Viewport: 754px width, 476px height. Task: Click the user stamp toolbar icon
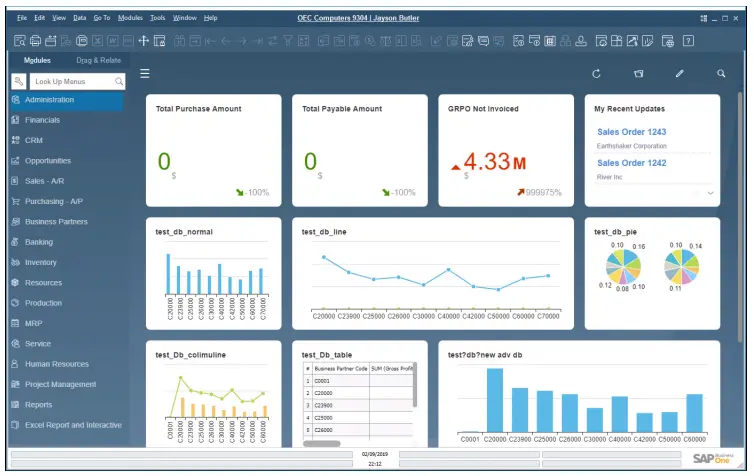pyautogui.click(x=581, y=41)
